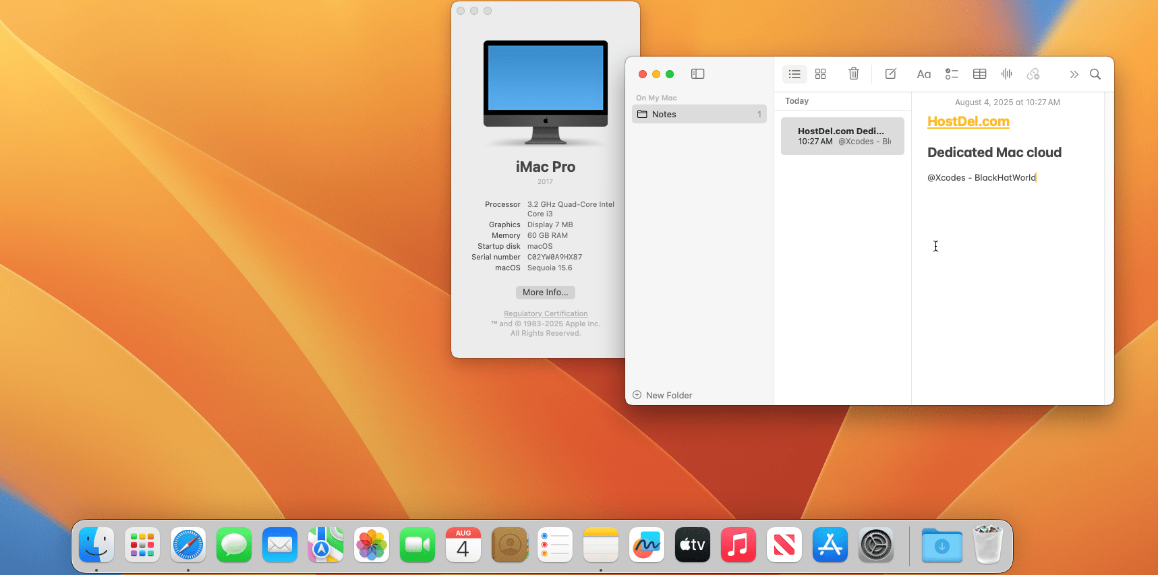Click the note timestamp August 4, 2025
This screenshot has height=575, width=1158.
[x=1007, y=102]
